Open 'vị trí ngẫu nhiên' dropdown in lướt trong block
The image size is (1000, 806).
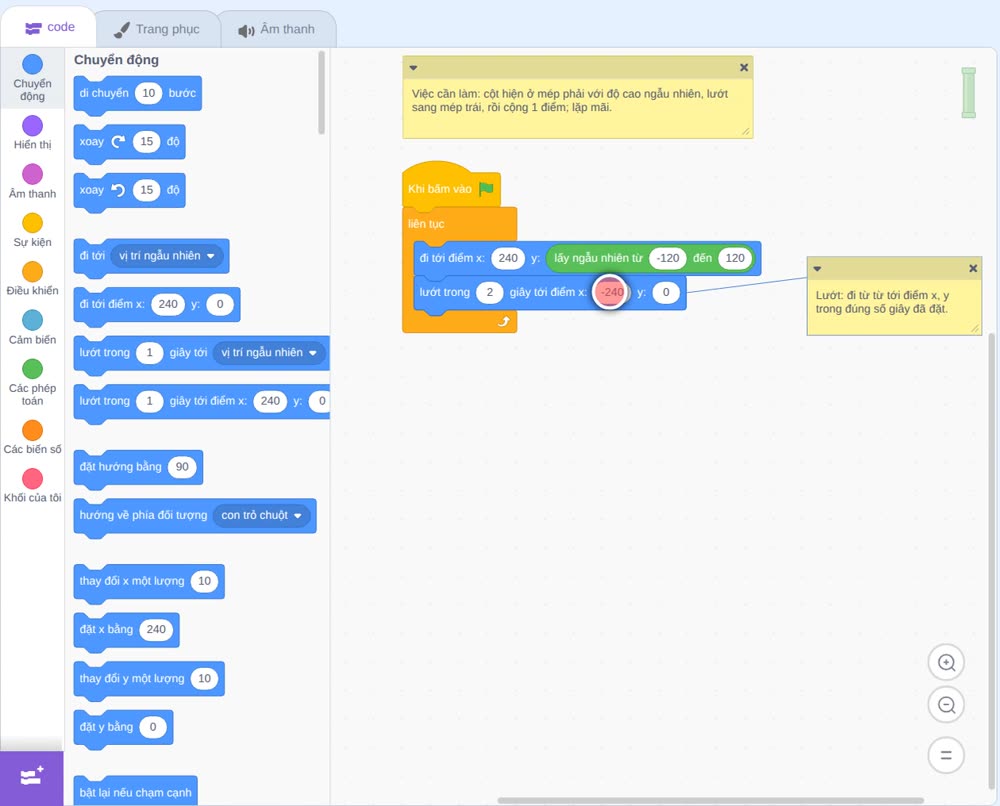tap(268, 353)
